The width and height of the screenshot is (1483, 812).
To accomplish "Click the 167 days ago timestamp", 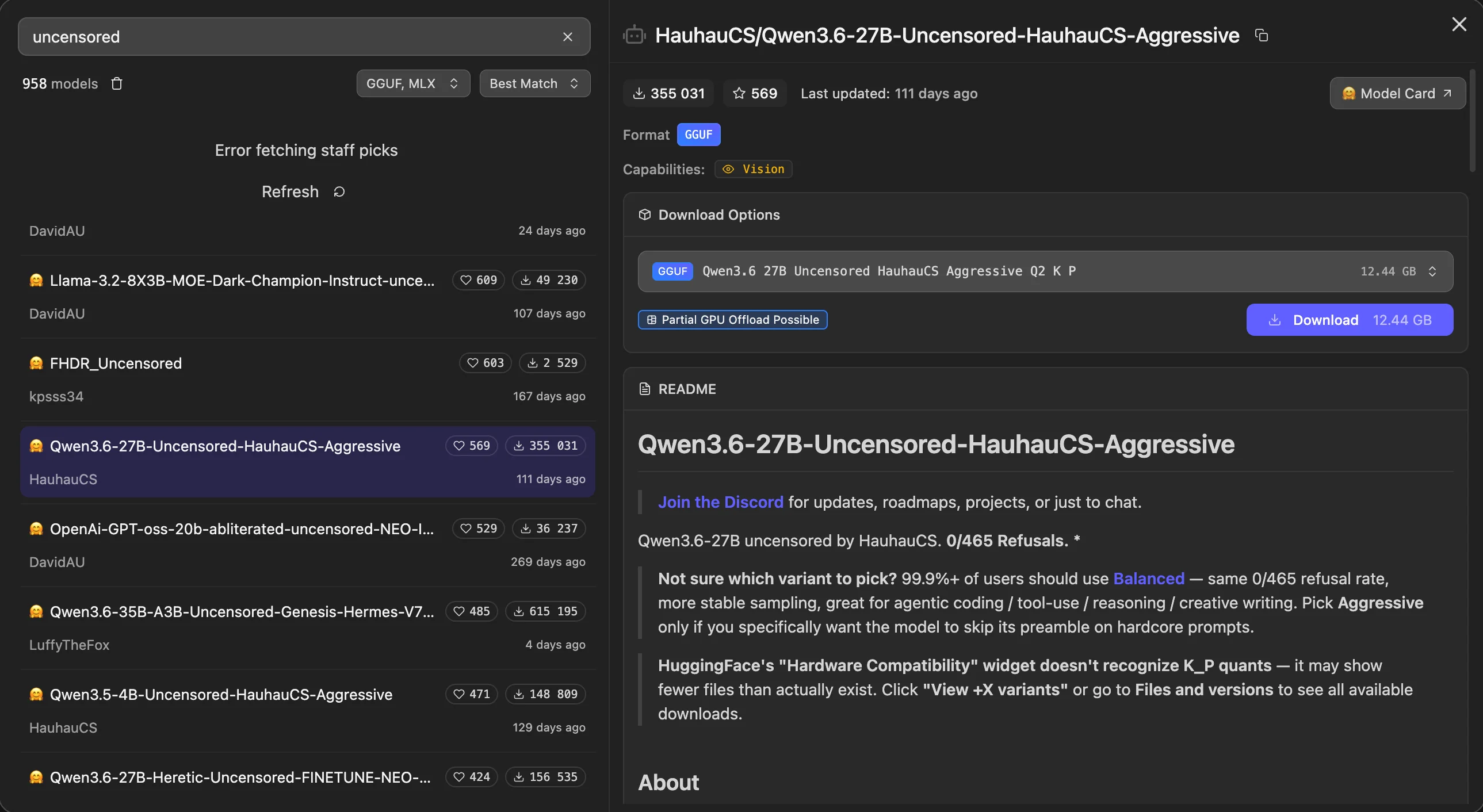I will [x=549, y=396].
